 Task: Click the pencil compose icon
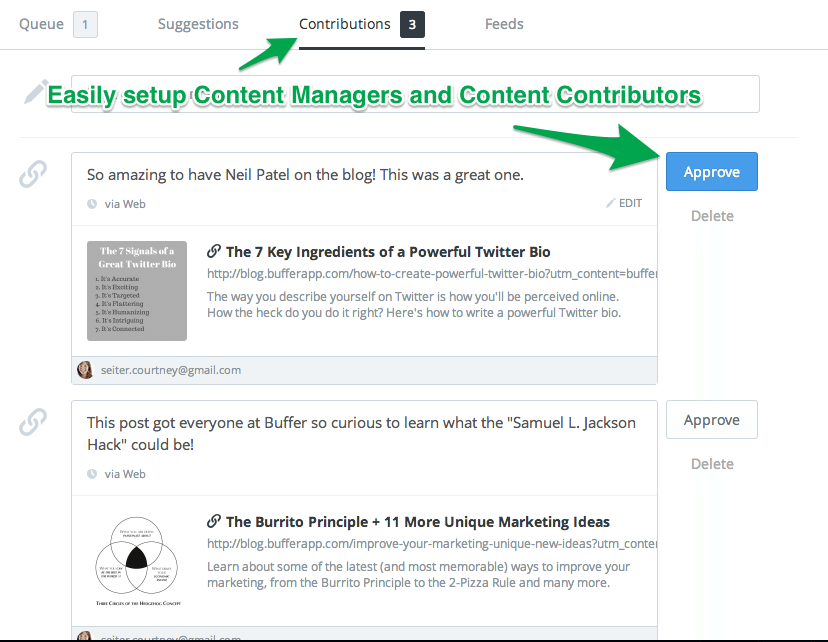point(36,92)
